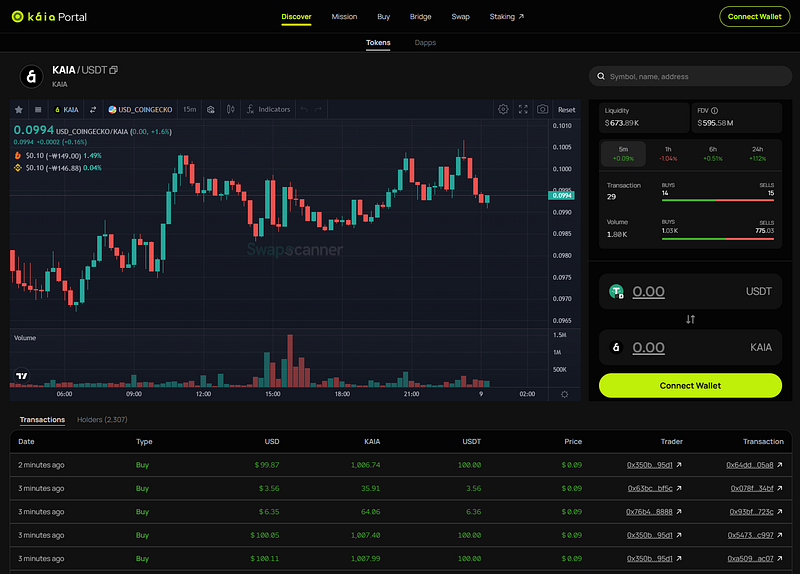
Task: Take chart snapshot with camera icon
Action: pyautogui.click(x=542, y=109)
